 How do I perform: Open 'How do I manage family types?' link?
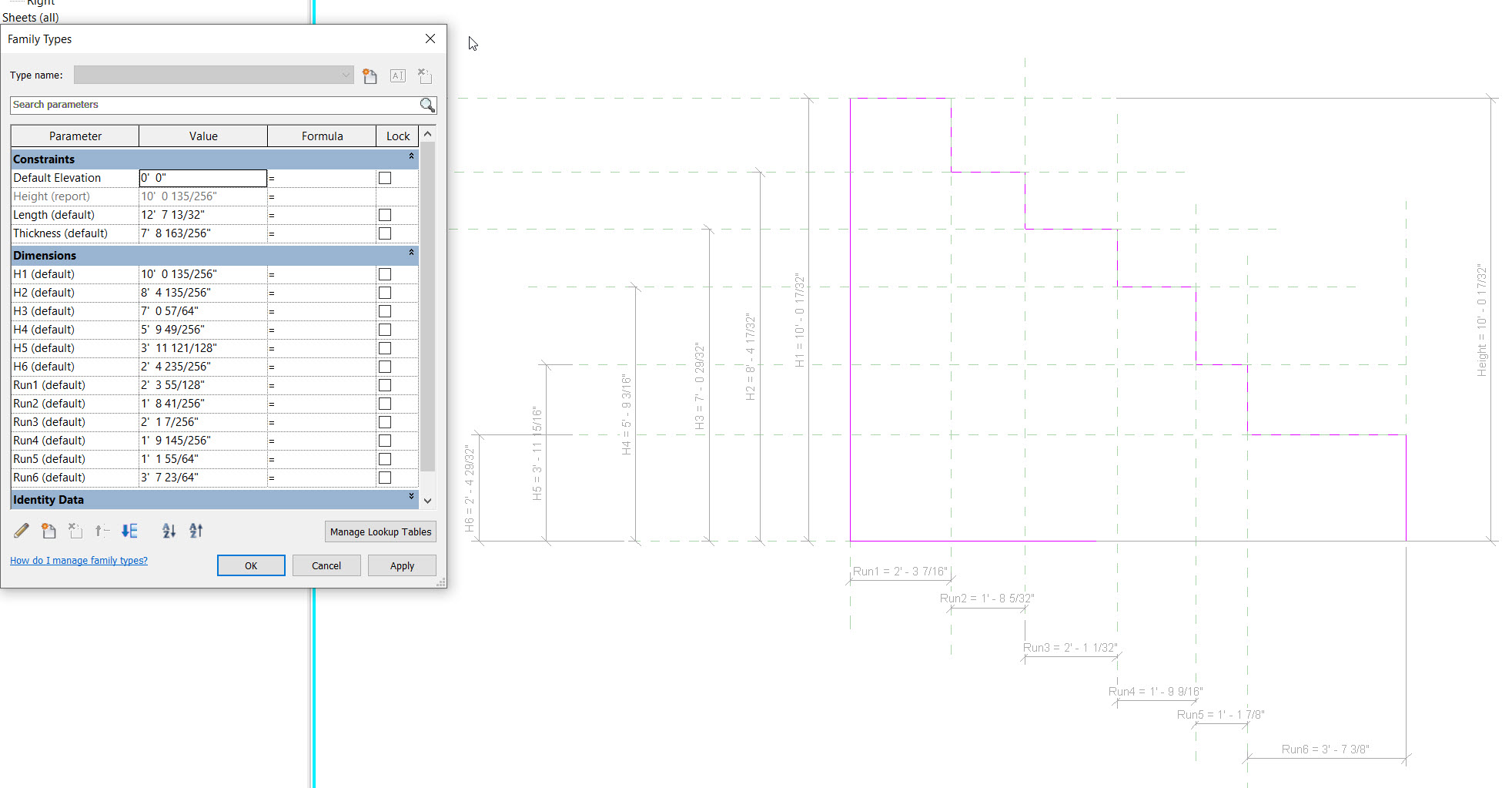coord(79,561)
